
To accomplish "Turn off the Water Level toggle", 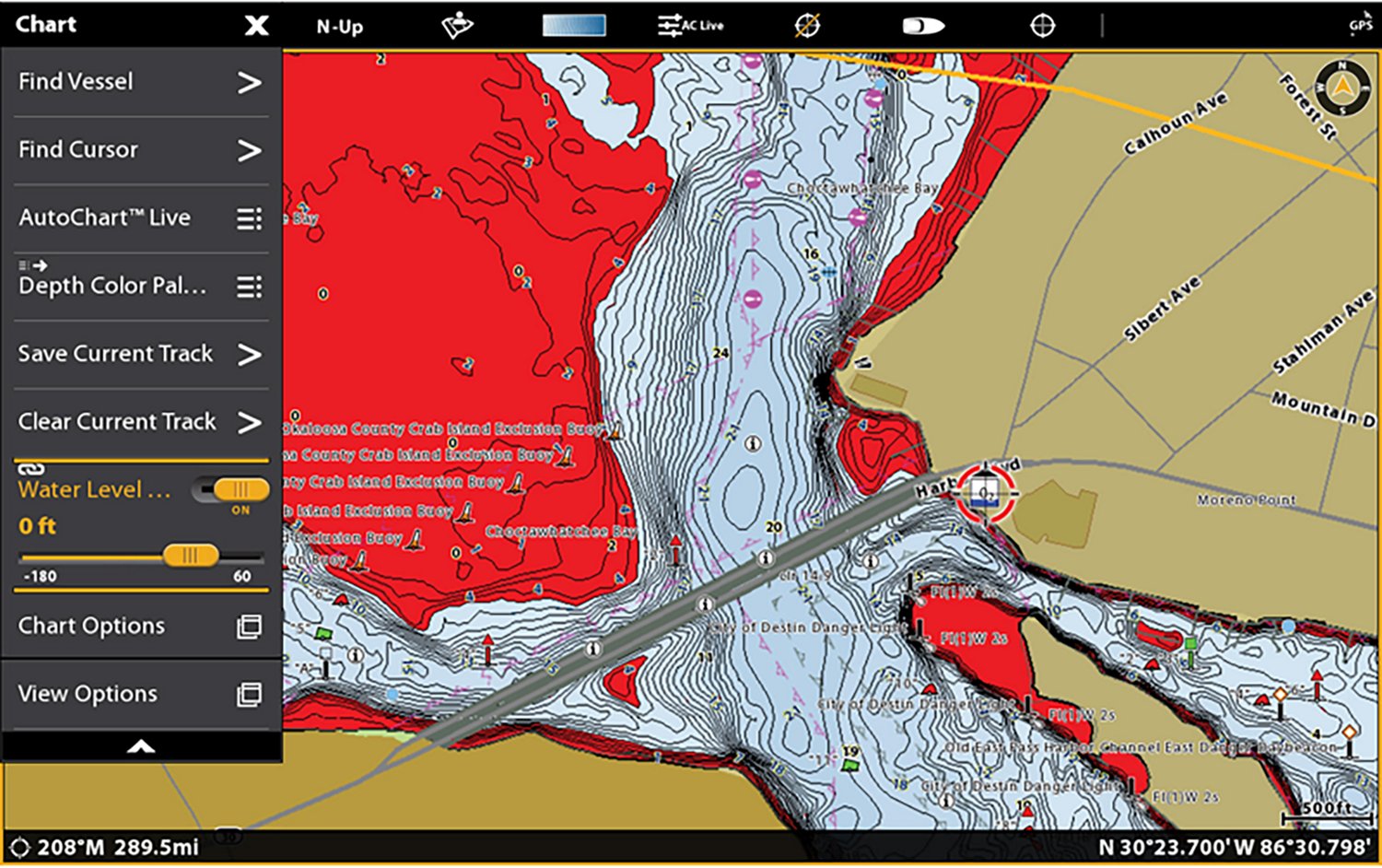I will click(229, 490).
